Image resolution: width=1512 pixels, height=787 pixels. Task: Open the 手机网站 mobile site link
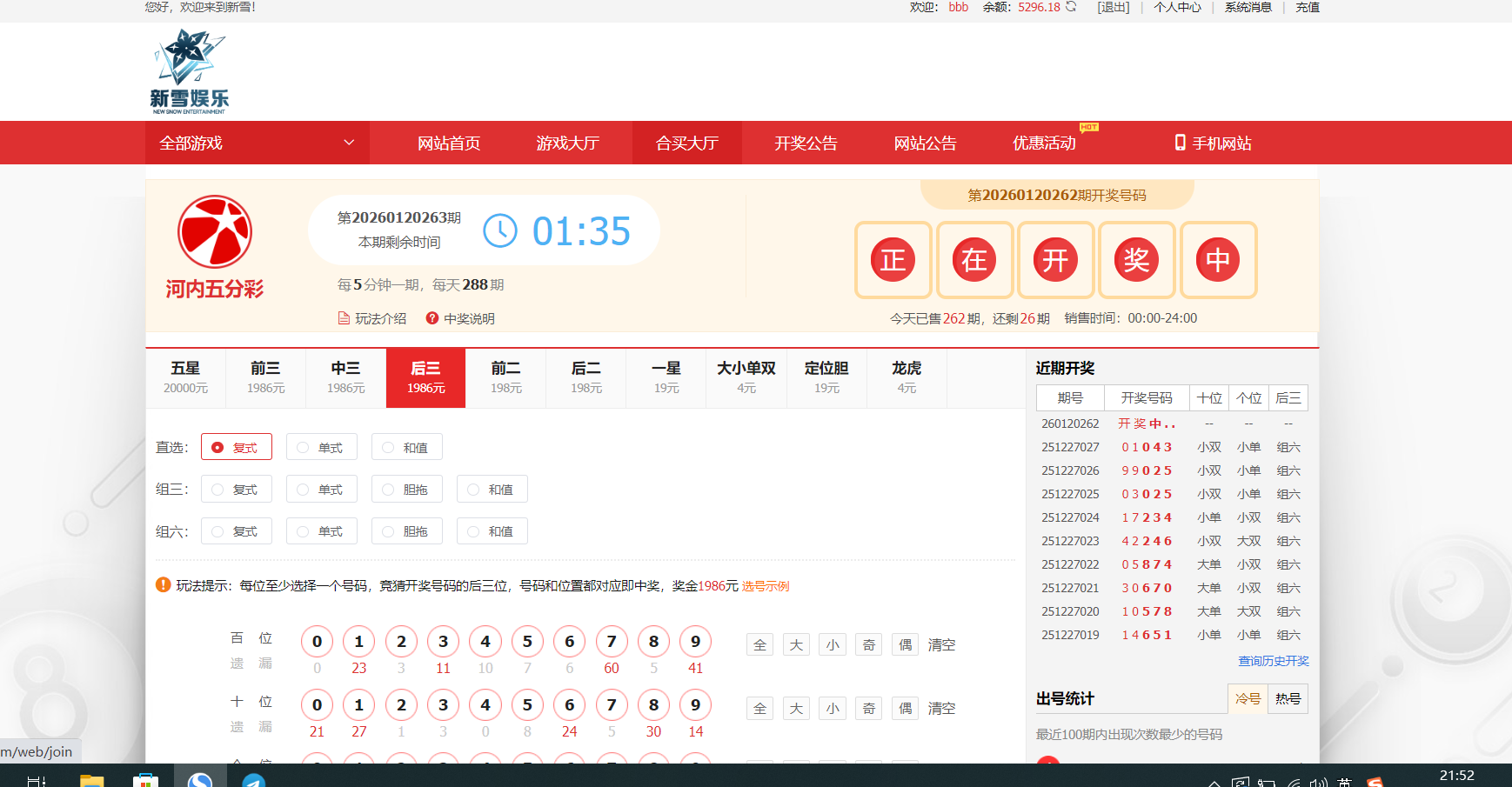pyautogui.click(x=1213, y=143)
